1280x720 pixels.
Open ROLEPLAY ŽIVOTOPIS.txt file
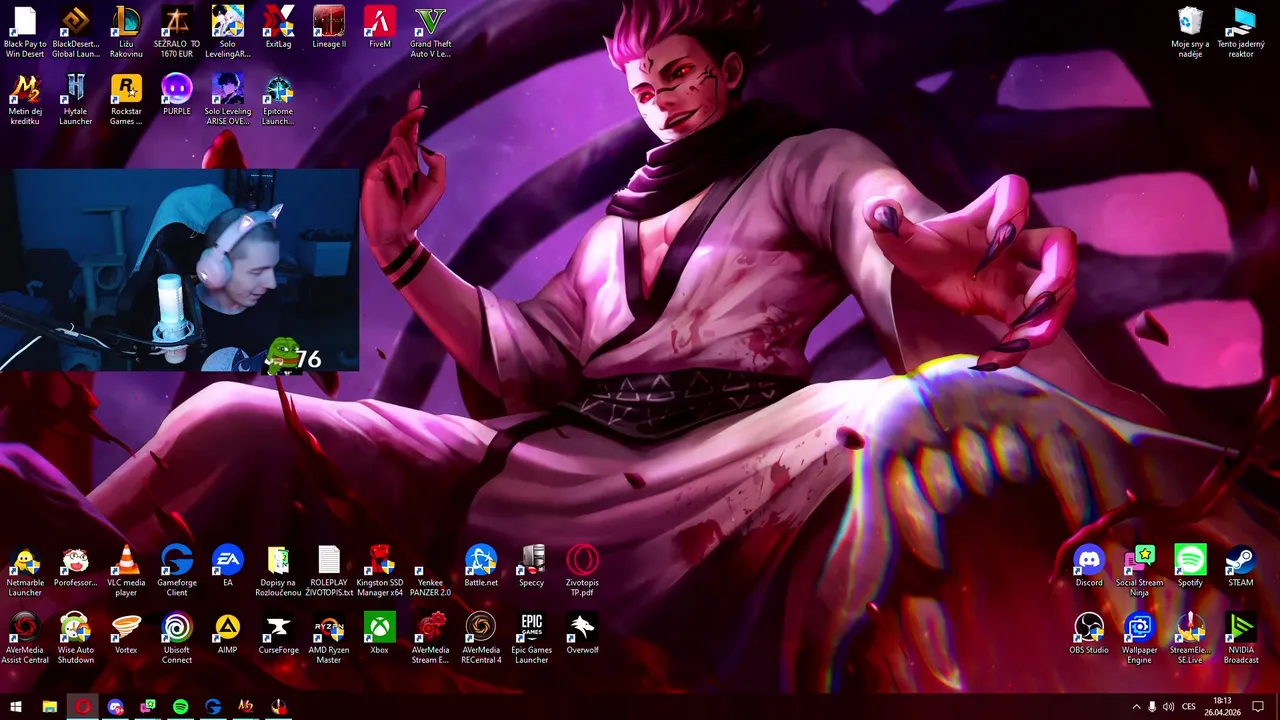pos(329,572)
